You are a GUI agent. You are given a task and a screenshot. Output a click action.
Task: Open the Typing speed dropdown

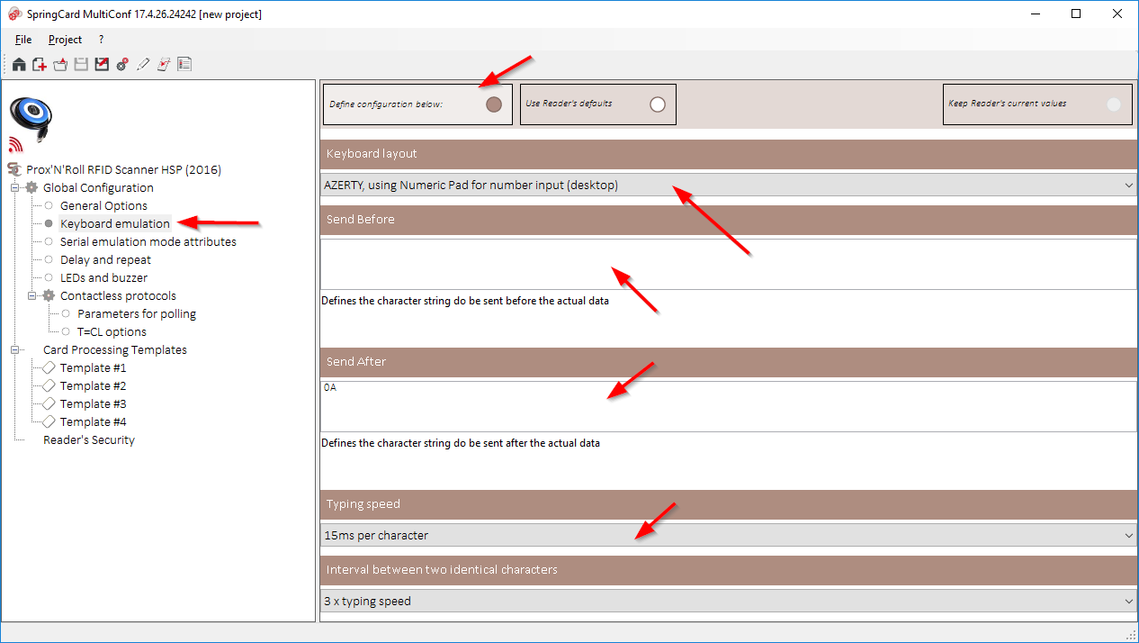pyautogui.click(x=728, y=535)
